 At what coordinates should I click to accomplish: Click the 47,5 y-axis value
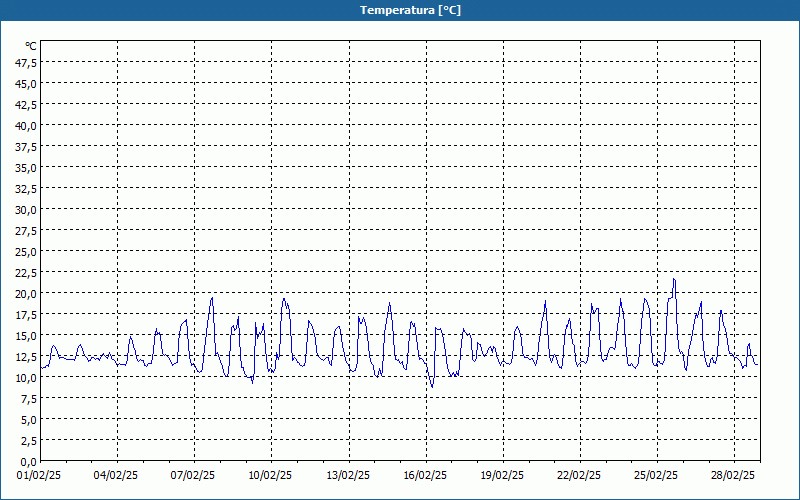26,62
